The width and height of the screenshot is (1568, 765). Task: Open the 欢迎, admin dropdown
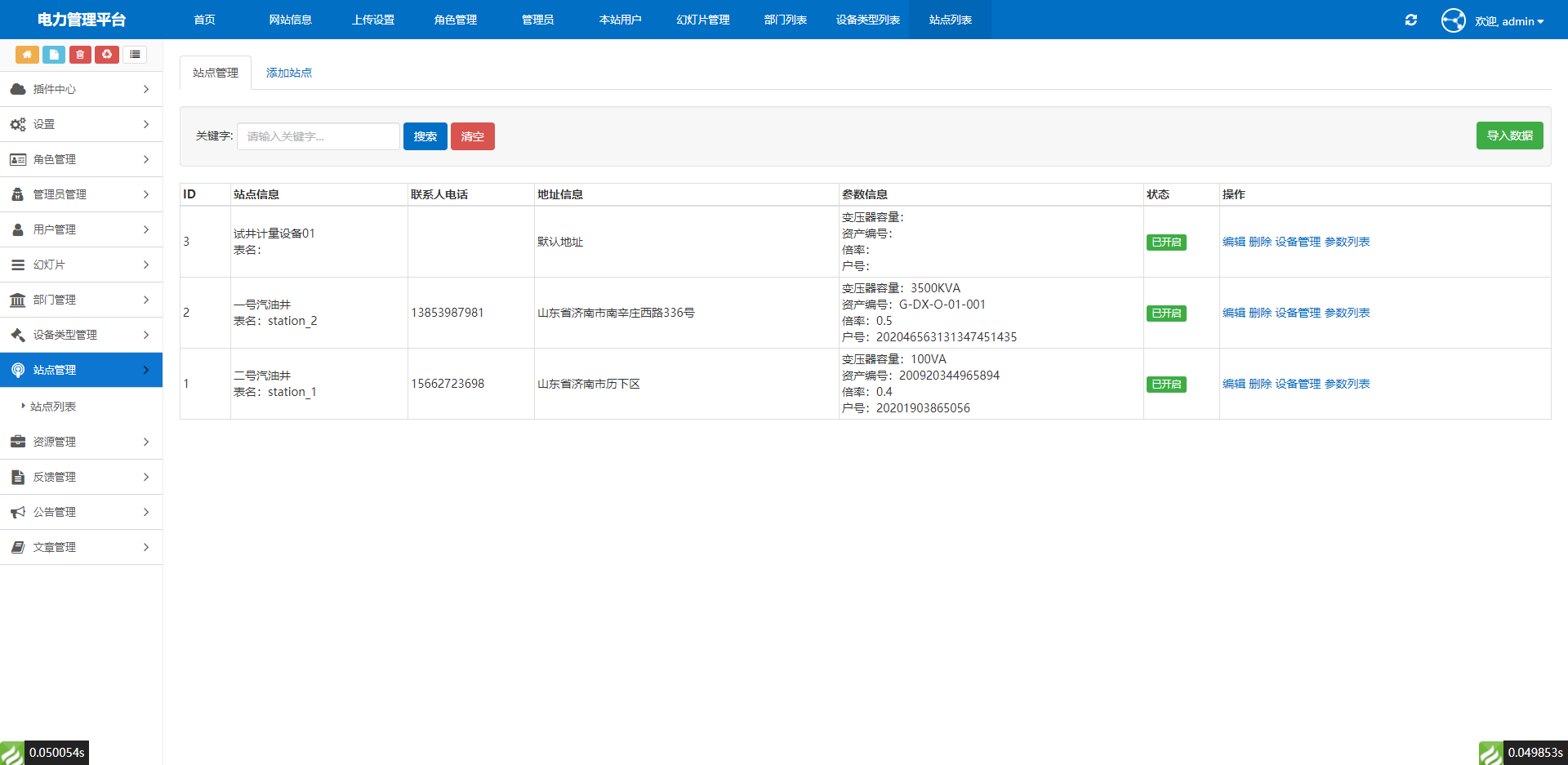point(1509,21)
